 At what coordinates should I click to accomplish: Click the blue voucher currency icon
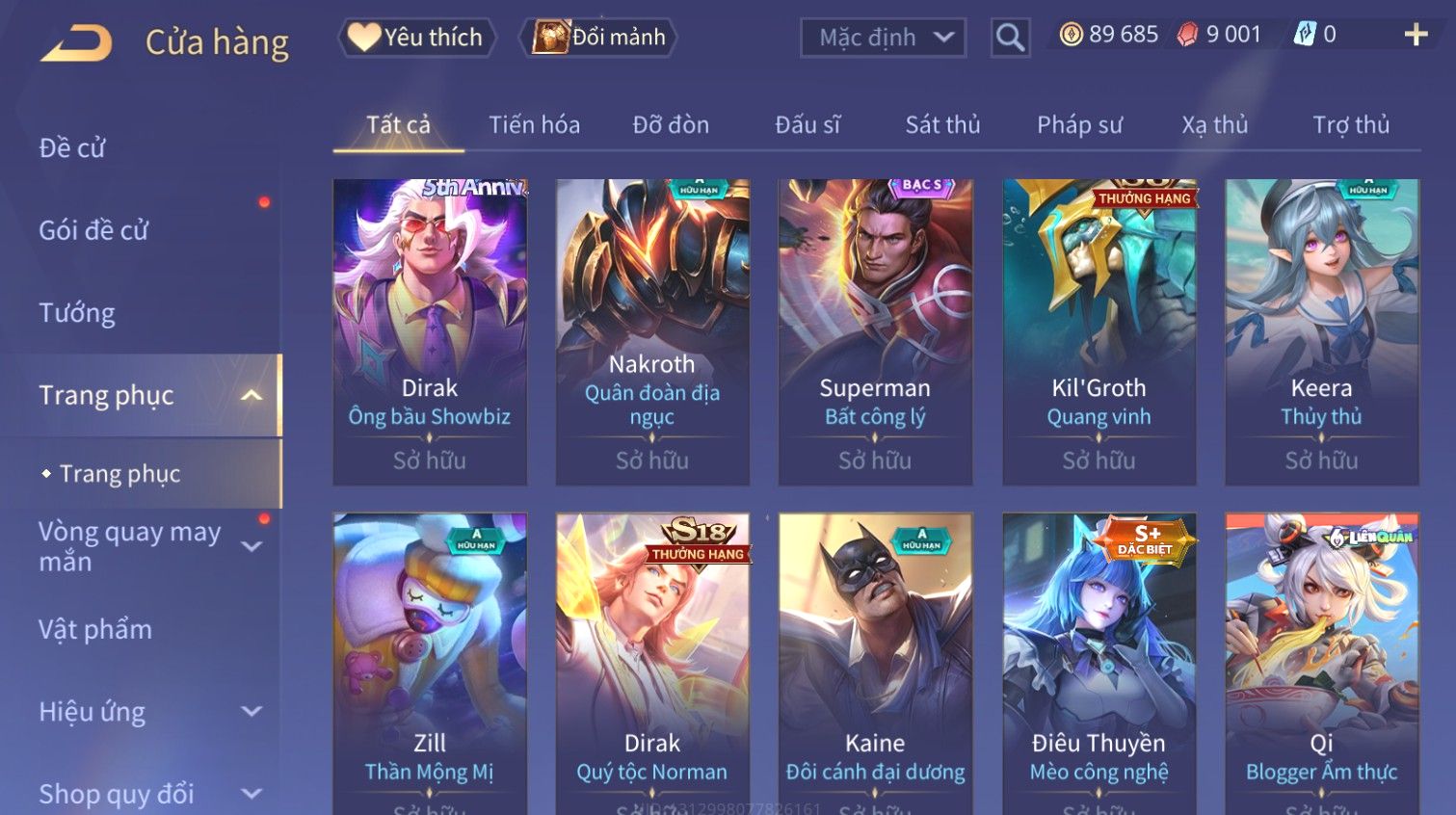1305,35
